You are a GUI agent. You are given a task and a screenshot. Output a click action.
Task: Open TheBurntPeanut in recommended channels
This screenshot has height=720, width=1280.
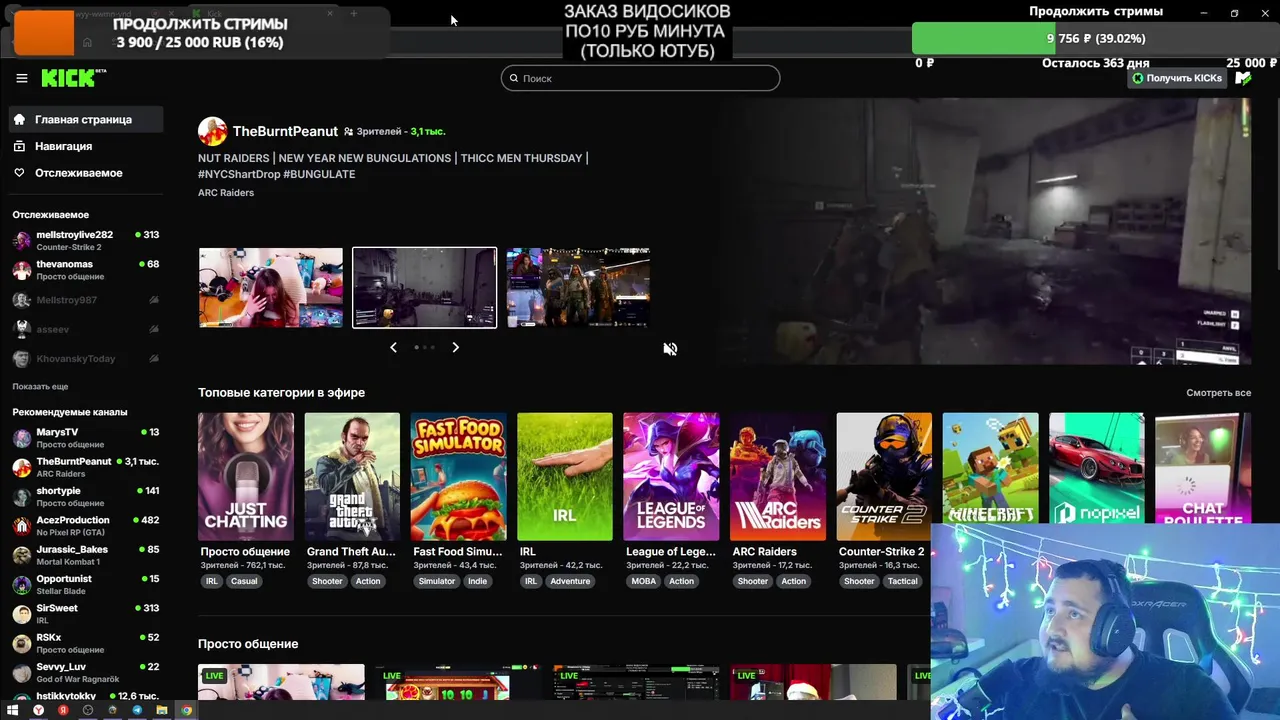[x=86, y=467]
